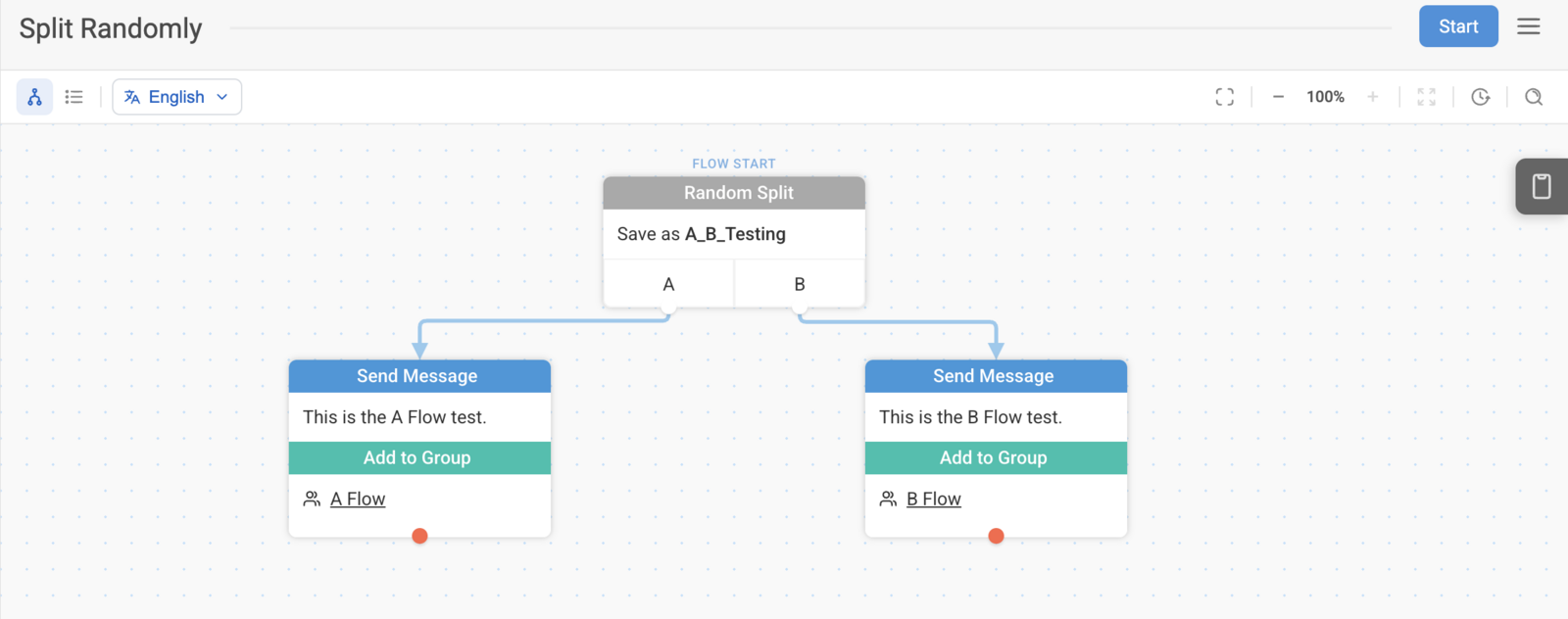Select category B exit of the split
1568x619 pixels.
[800, 284]
